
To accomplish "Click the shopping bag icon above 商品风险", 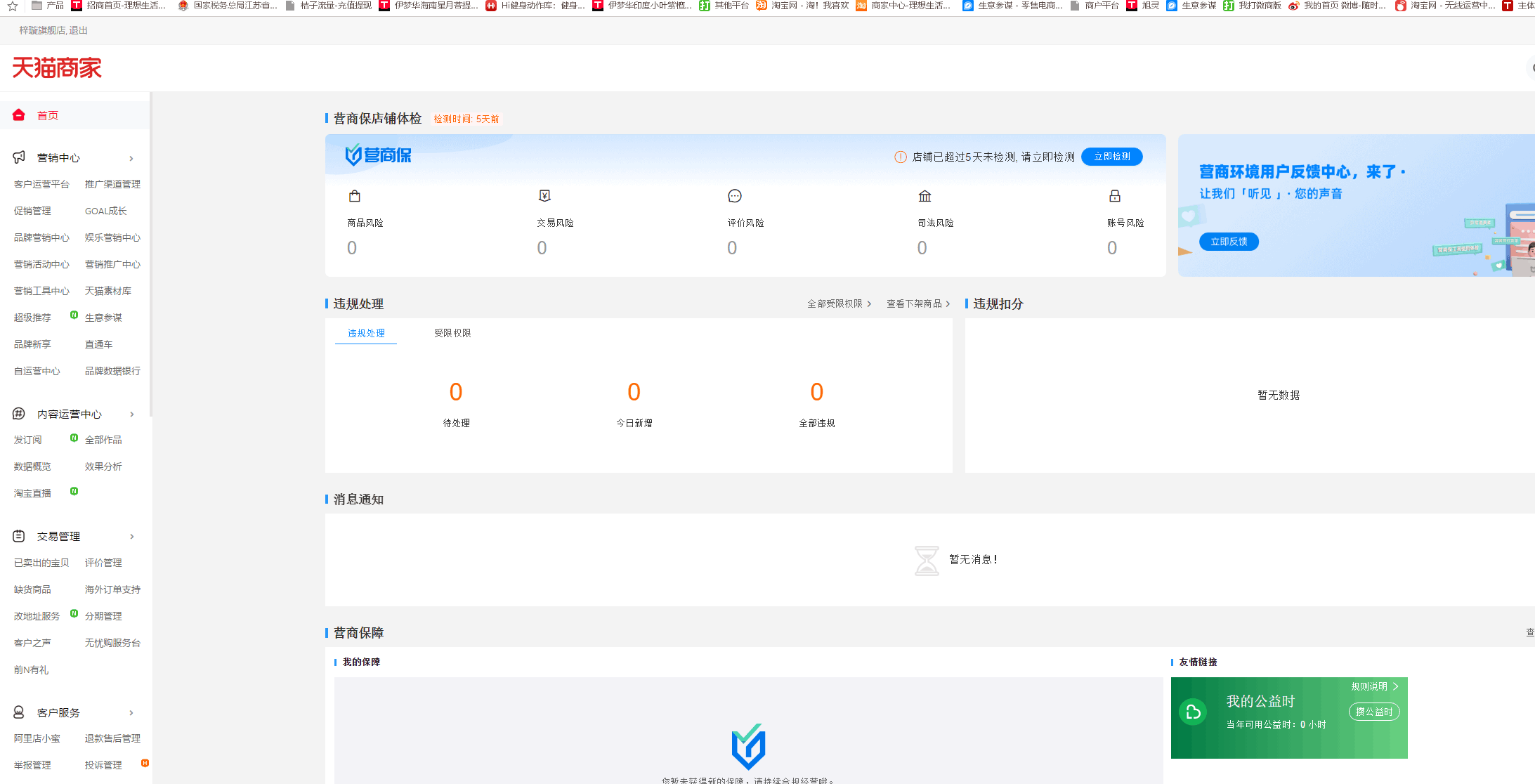I will pyautogui.click(x=355, y=196).
